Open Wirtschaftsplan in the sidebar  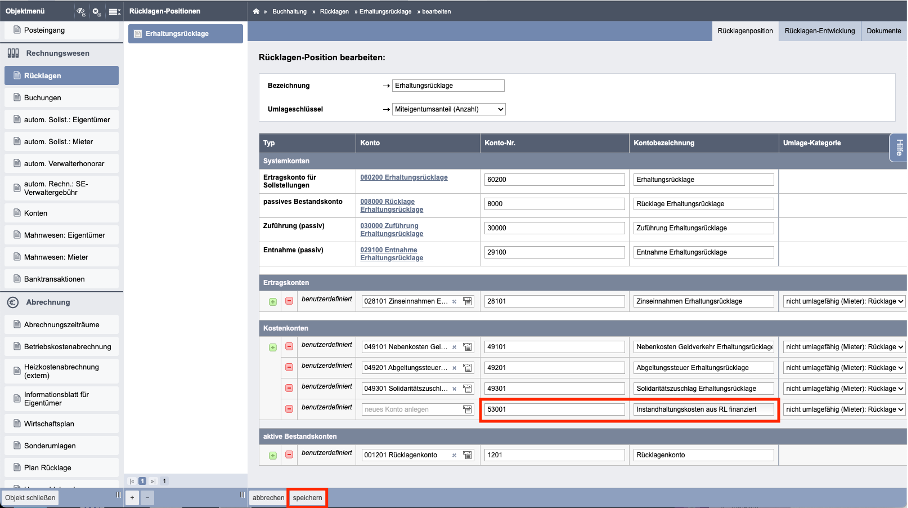click(61, 424)
